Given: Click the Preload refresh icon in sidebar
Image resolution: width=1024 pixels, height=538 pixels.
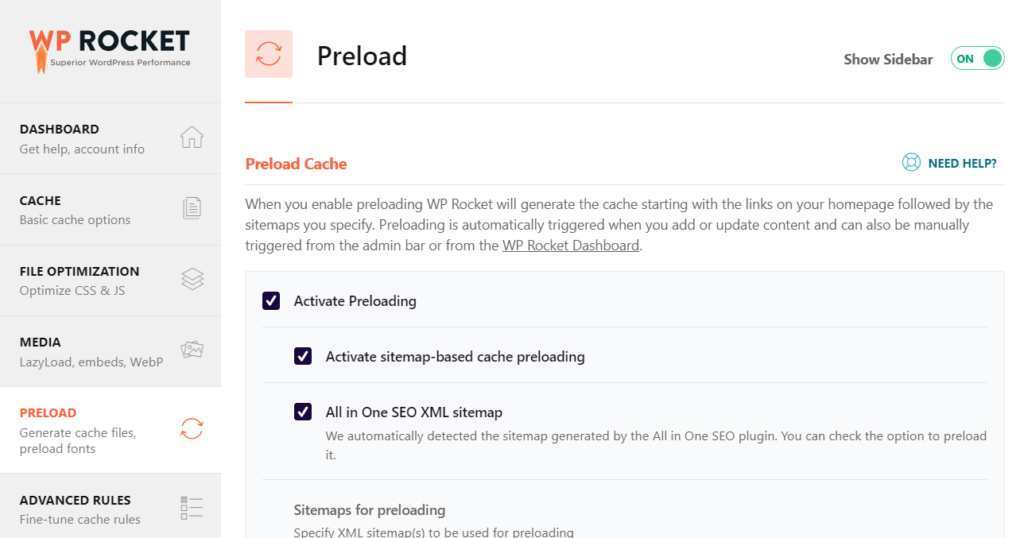Looking at the screenshot, I should click(192, 429).
